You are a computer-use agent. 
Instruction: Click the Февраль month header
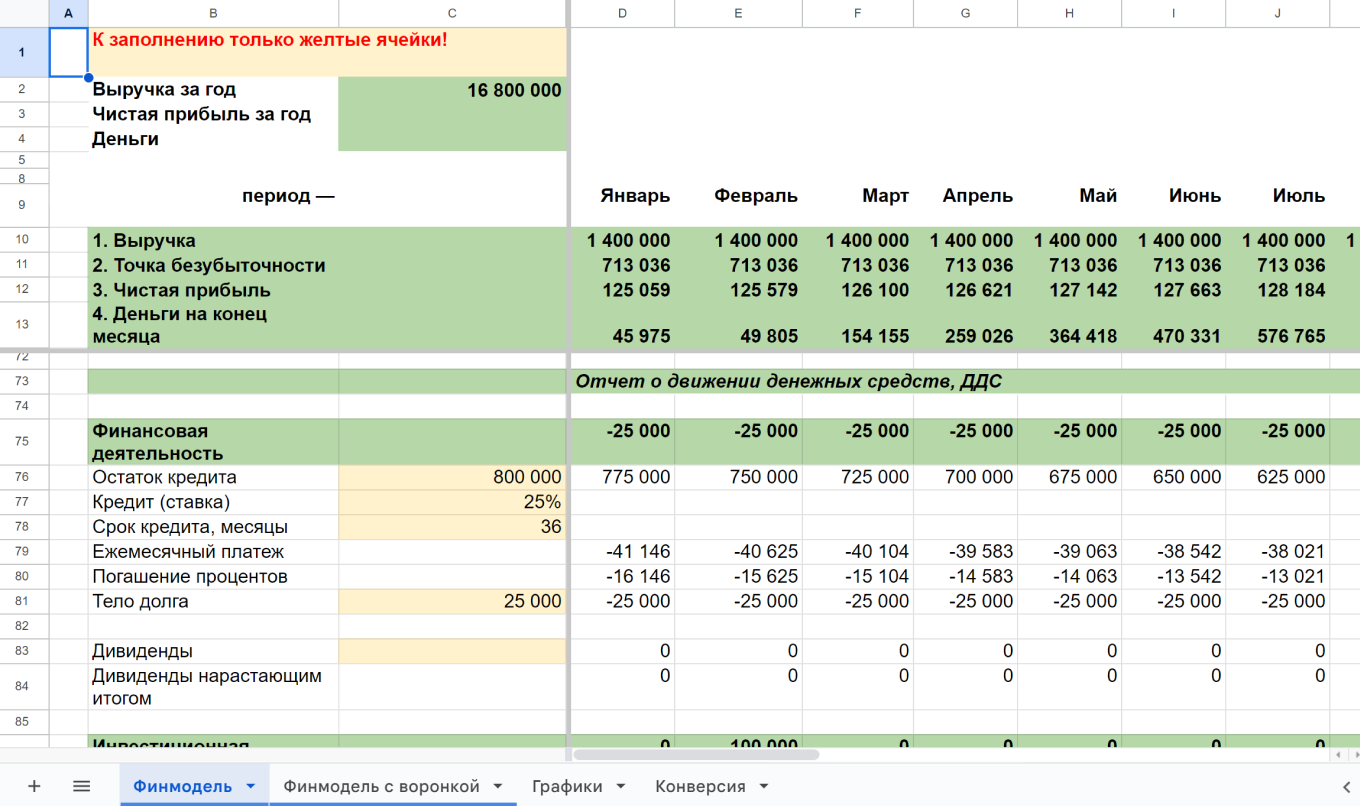pos(756,196)
